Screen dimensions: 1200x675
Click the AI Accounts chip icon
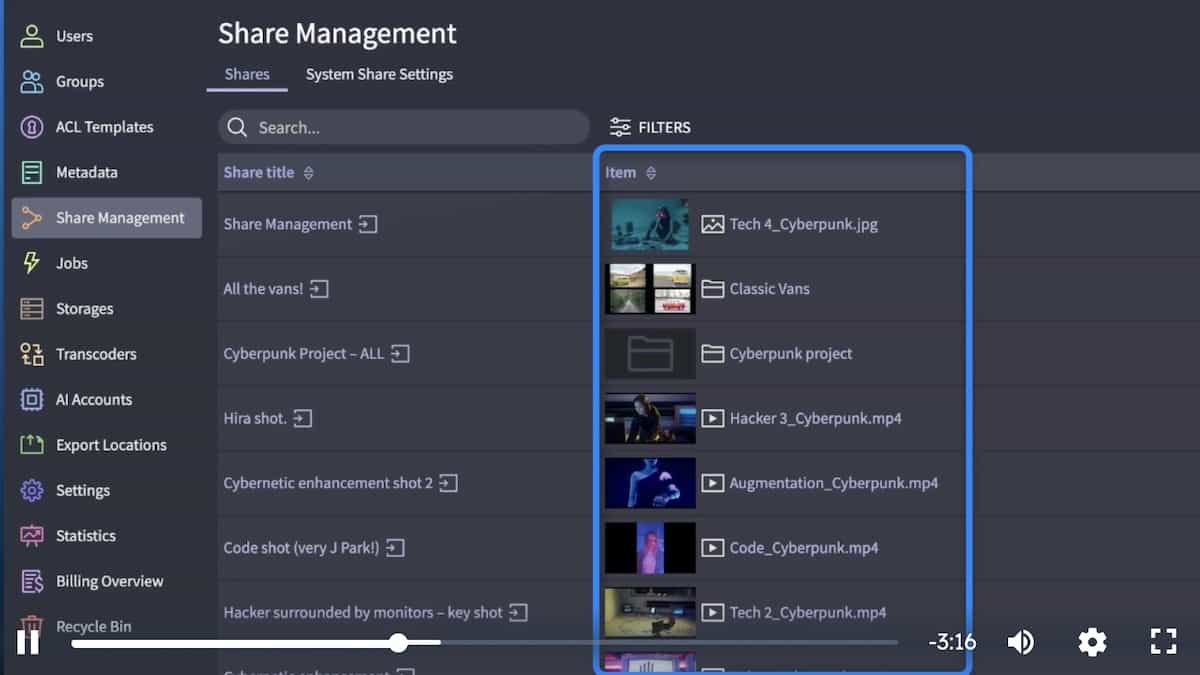[32, 400]
